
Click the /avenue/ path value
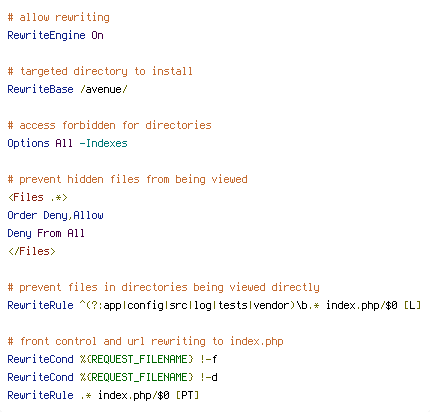click(x=104, y=89)
